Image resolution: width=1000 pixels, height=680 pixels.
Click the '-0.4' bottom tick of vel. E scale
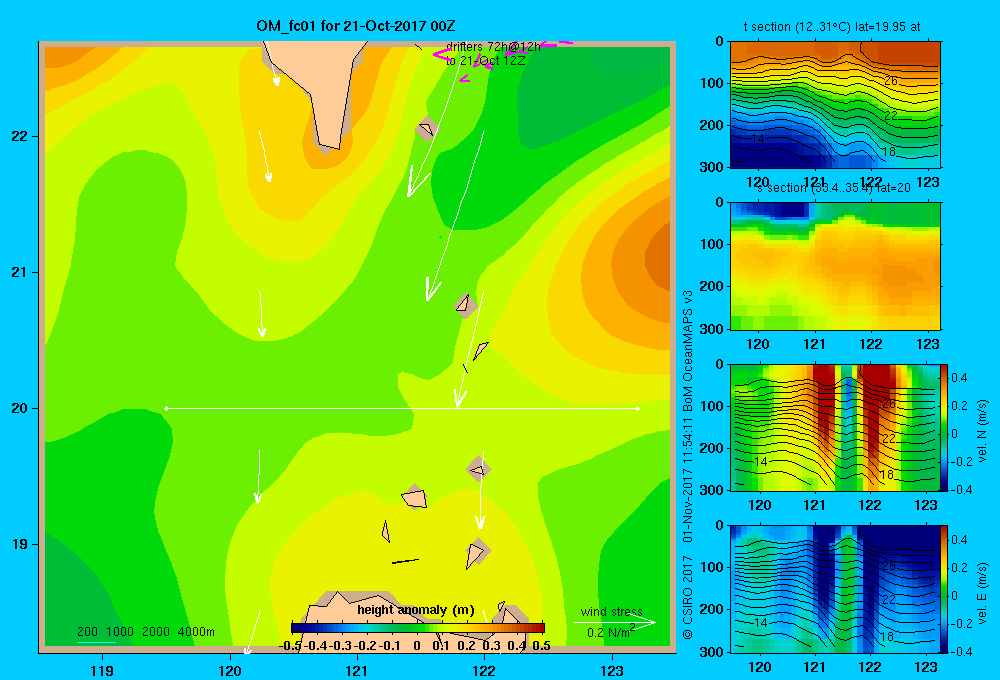(959, 651)
